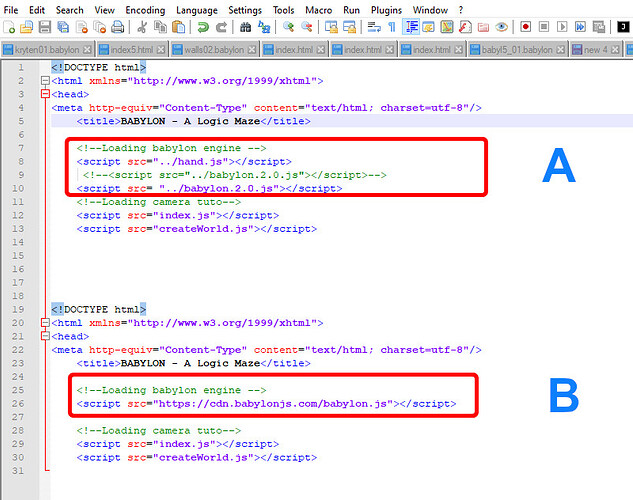Toggle Word Wrap in toolbar
Image resolution: width=633 pixels, height=500 pixels.
pos(374,27)
